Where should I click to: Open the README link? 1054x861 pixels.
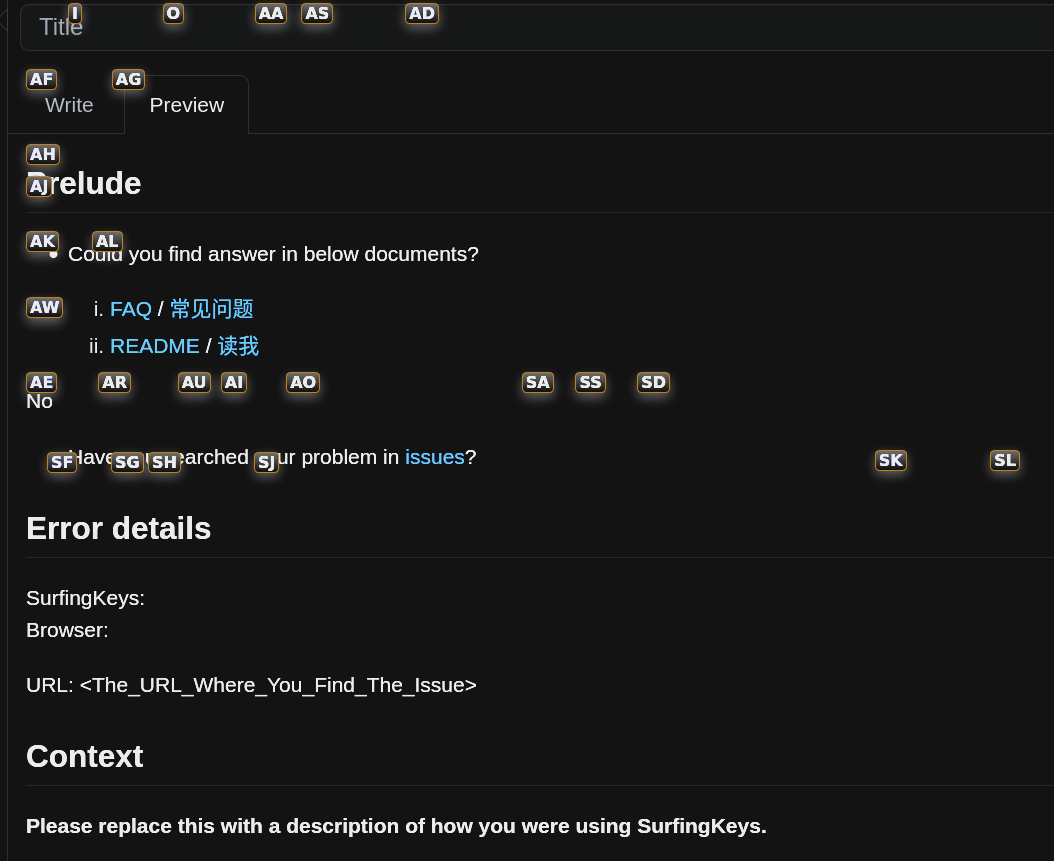point(155,346)
